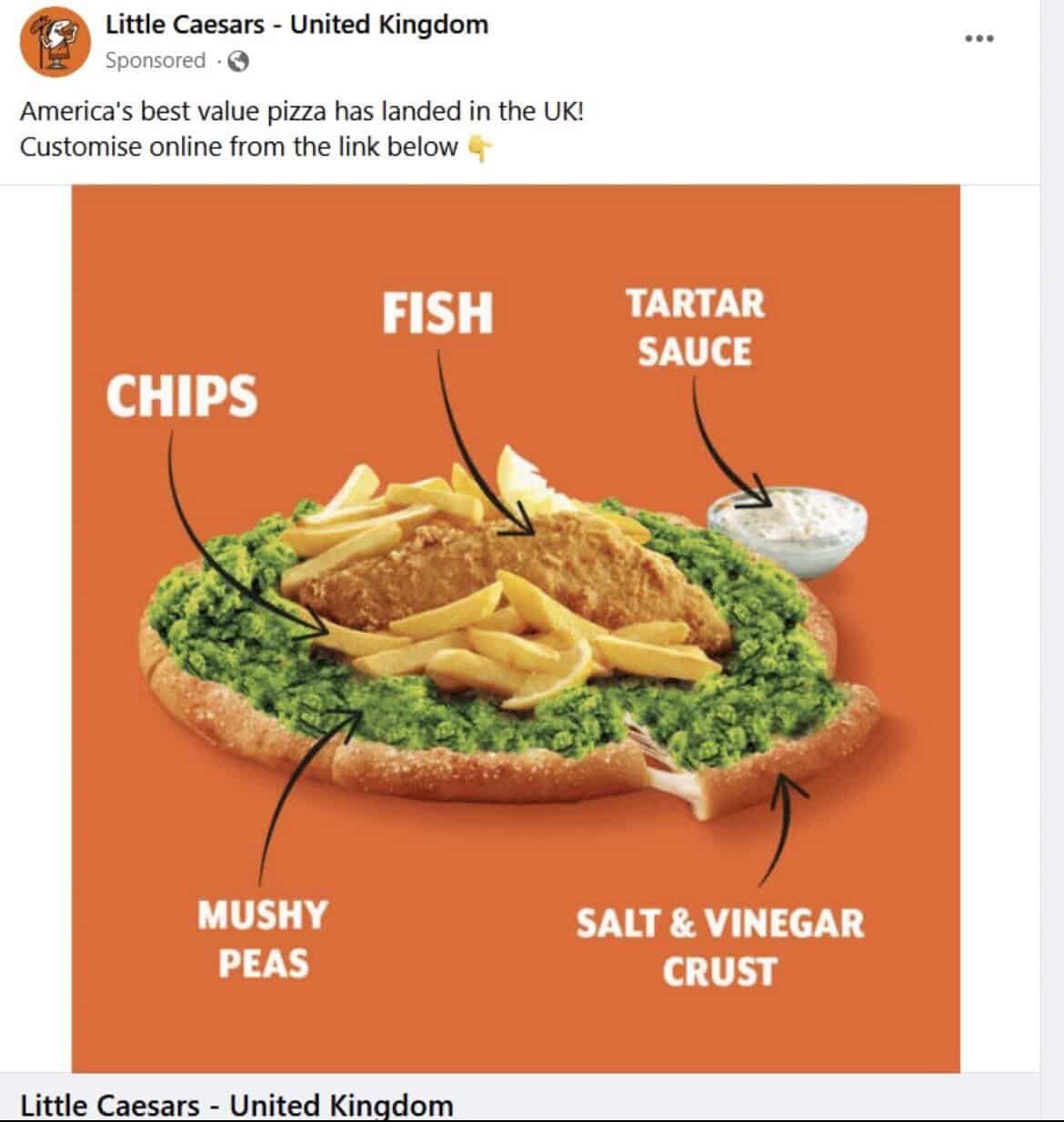Click the CHIPS label on the ad image
This screenshot has height=1122, width=1064.
click(x=182, y=396)
